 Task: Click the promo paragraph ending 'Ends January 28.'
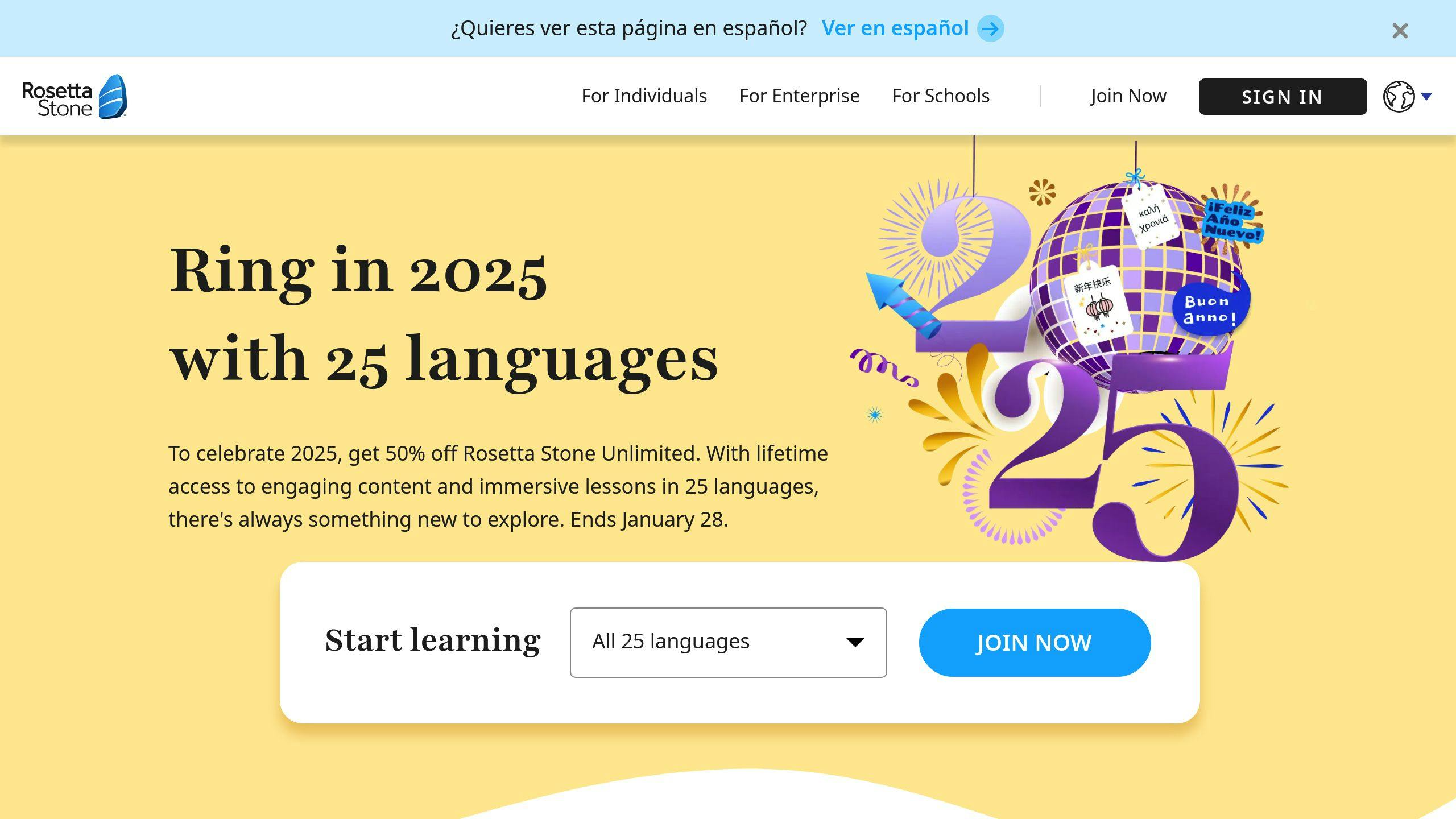pyautogui.click(x=498, y=486)
